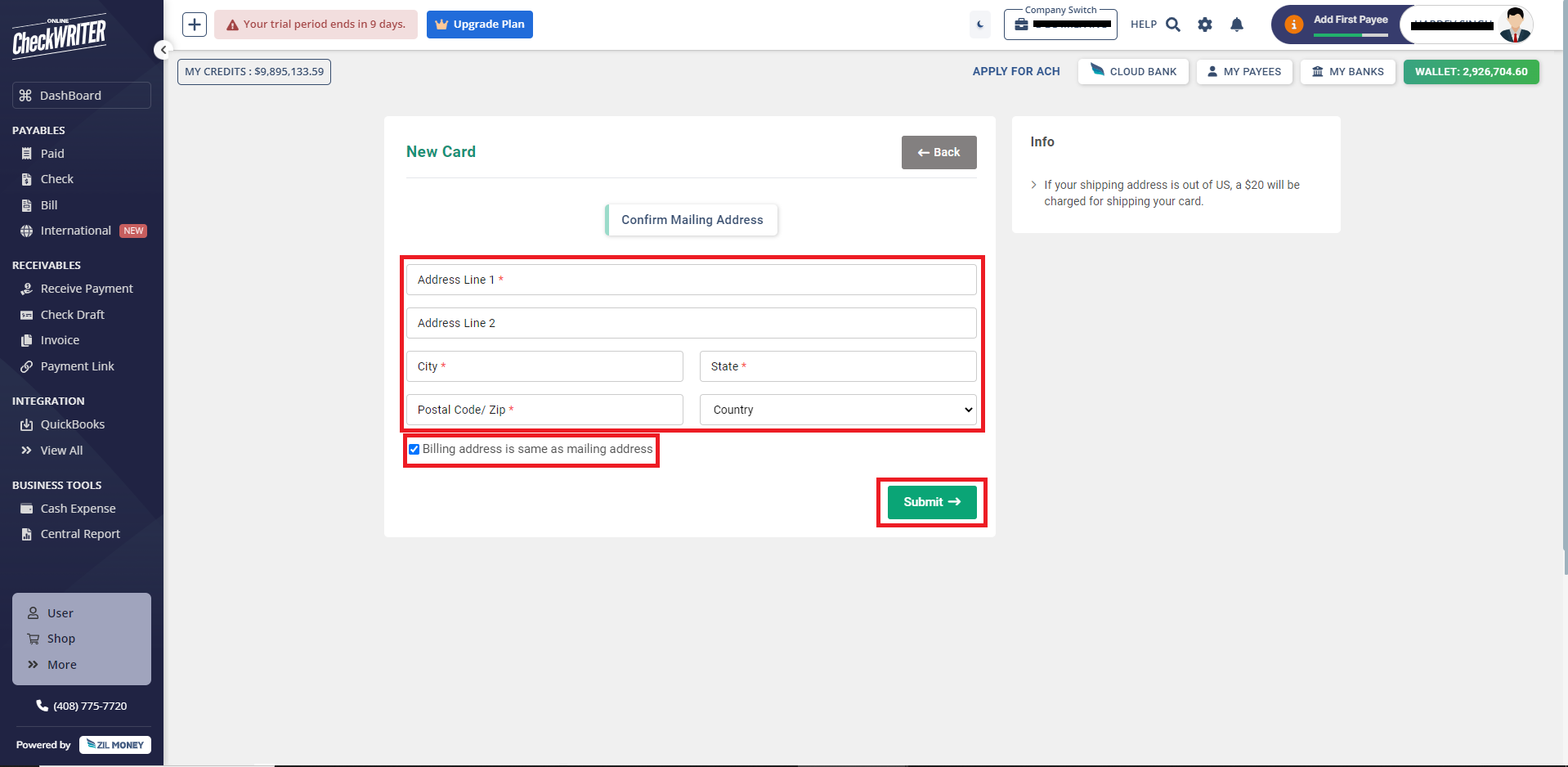Viewport: 1568px width, 767px height.
Task: Open the user profile avatar
Action: (1516, 25)
